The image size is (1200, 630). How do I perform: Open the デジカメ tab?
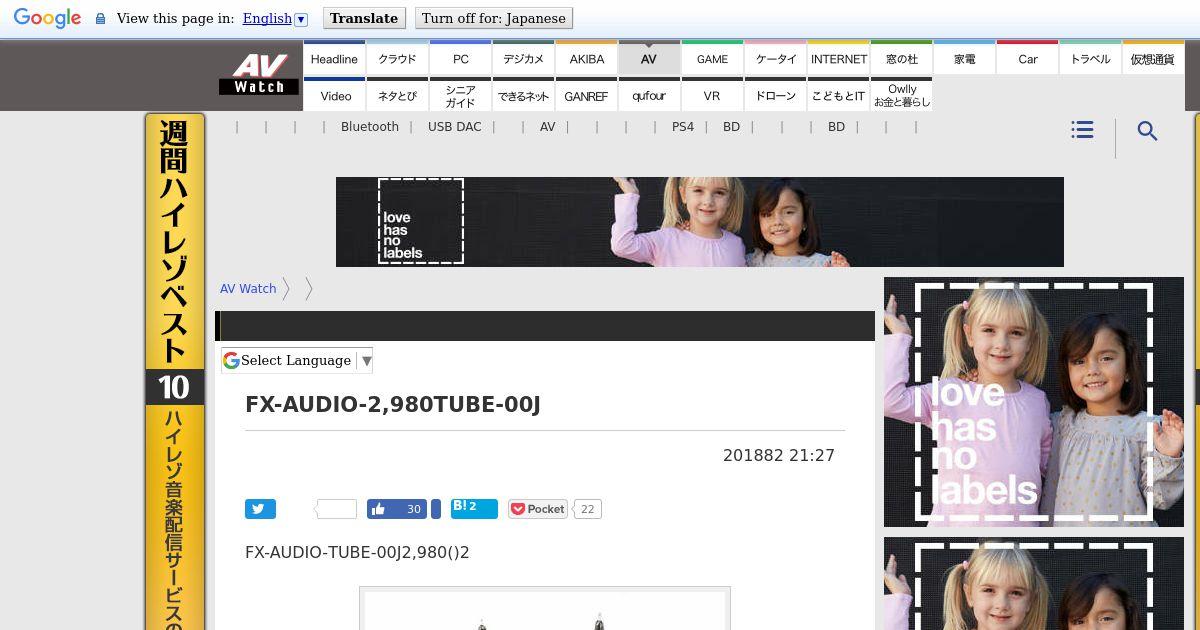[x=523, y=58]
